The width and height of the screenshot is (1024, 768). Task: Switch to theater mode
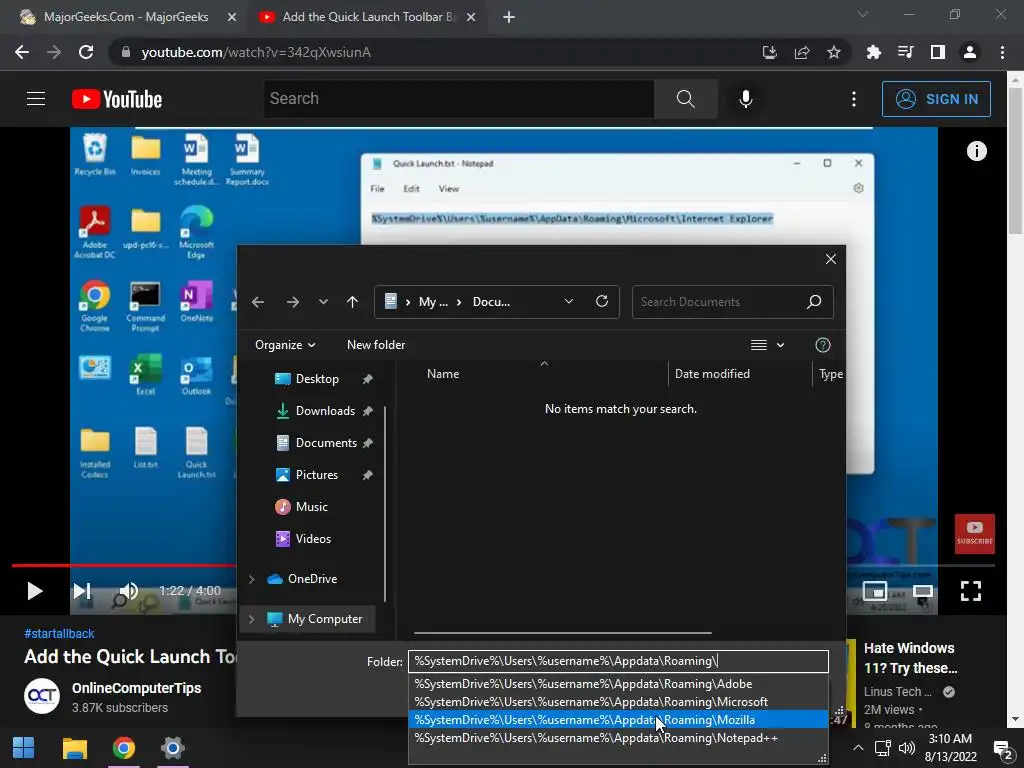click(x=923, y=591)
